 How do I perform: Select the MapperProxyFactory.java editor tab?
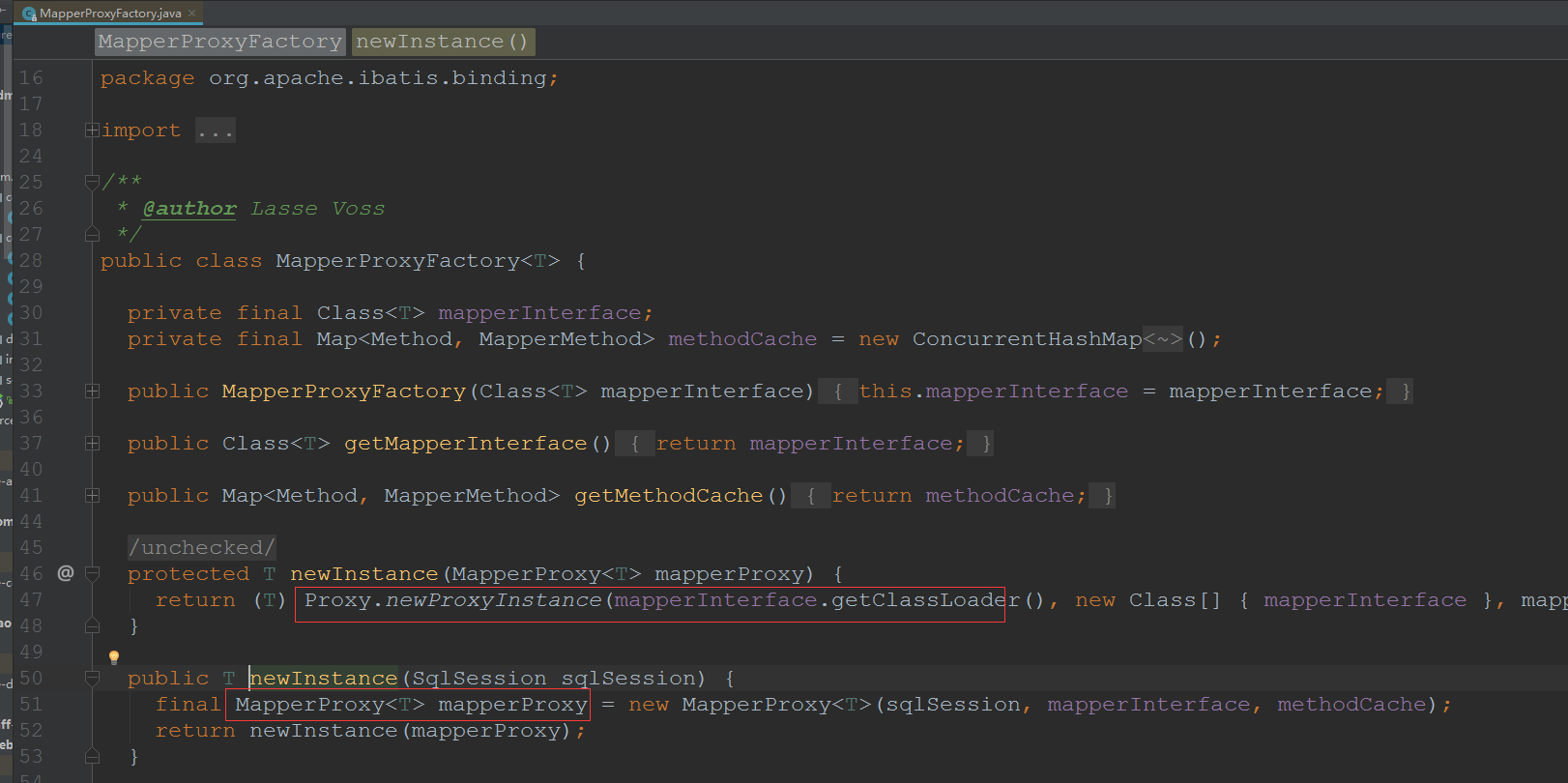[x=109, y=14]
